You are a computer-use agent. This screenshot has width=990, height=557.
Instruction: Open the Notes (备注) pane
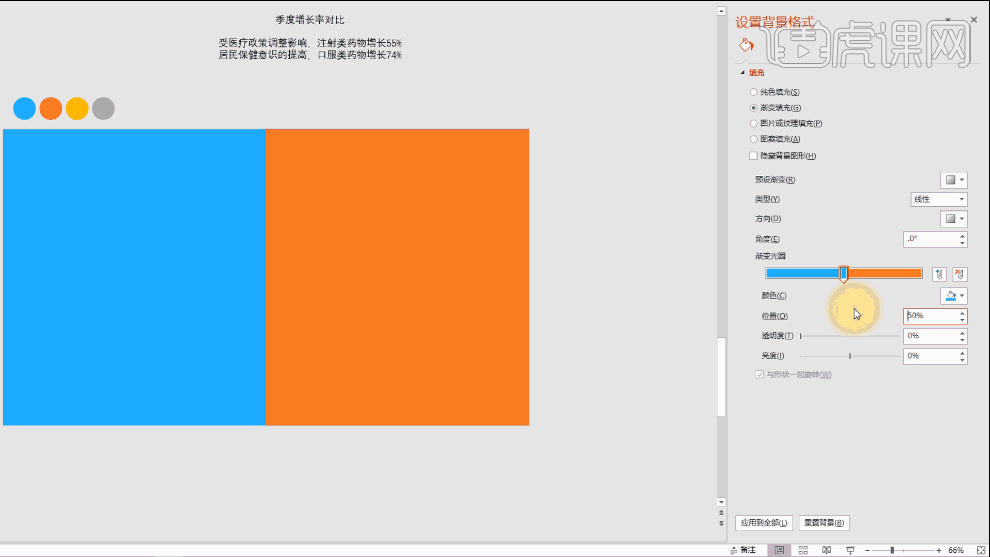coord(743,550)
